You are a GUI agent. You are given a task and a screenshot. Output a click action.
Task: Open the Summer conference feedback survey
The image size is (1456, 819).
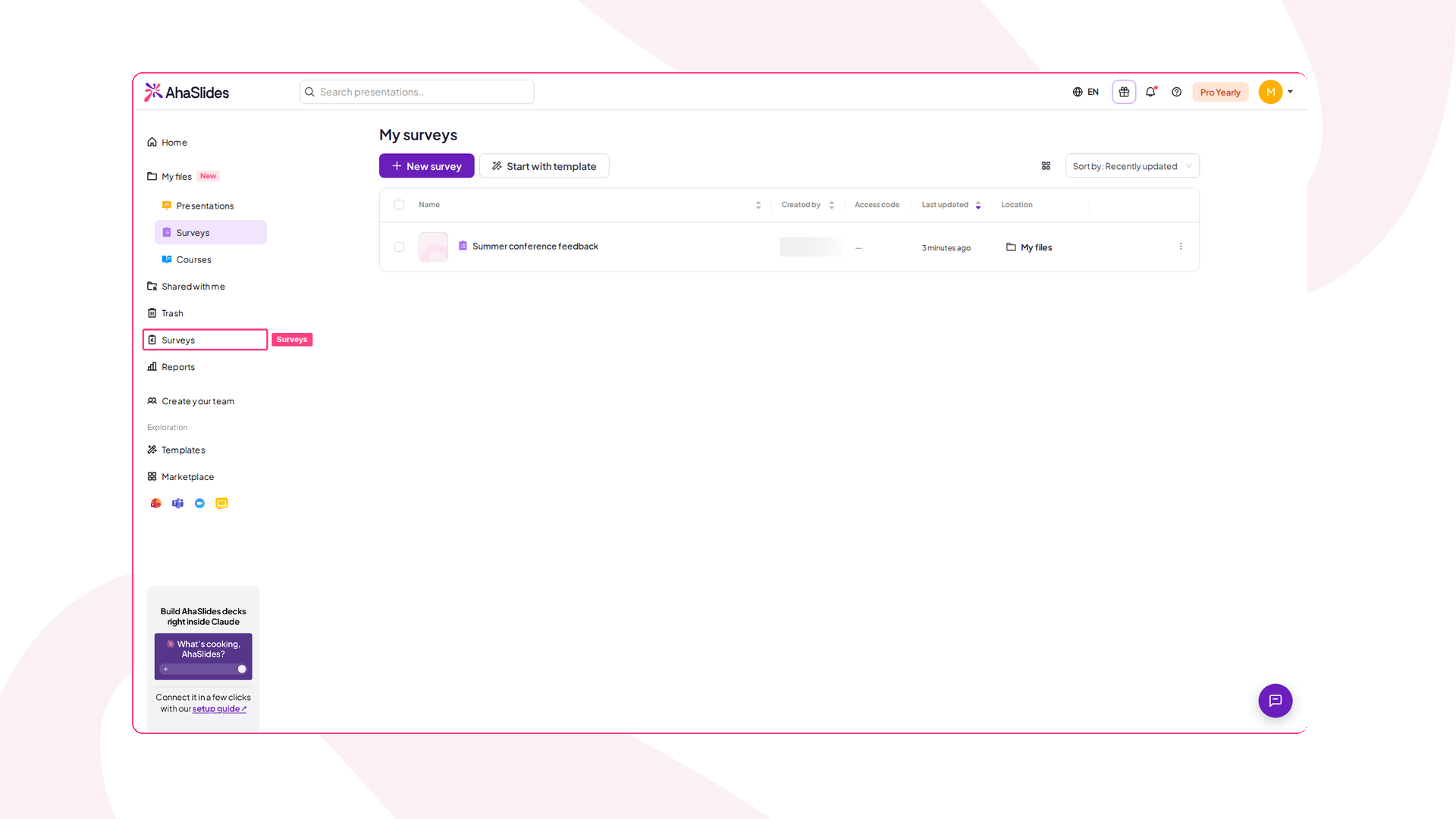click(535, 246)
